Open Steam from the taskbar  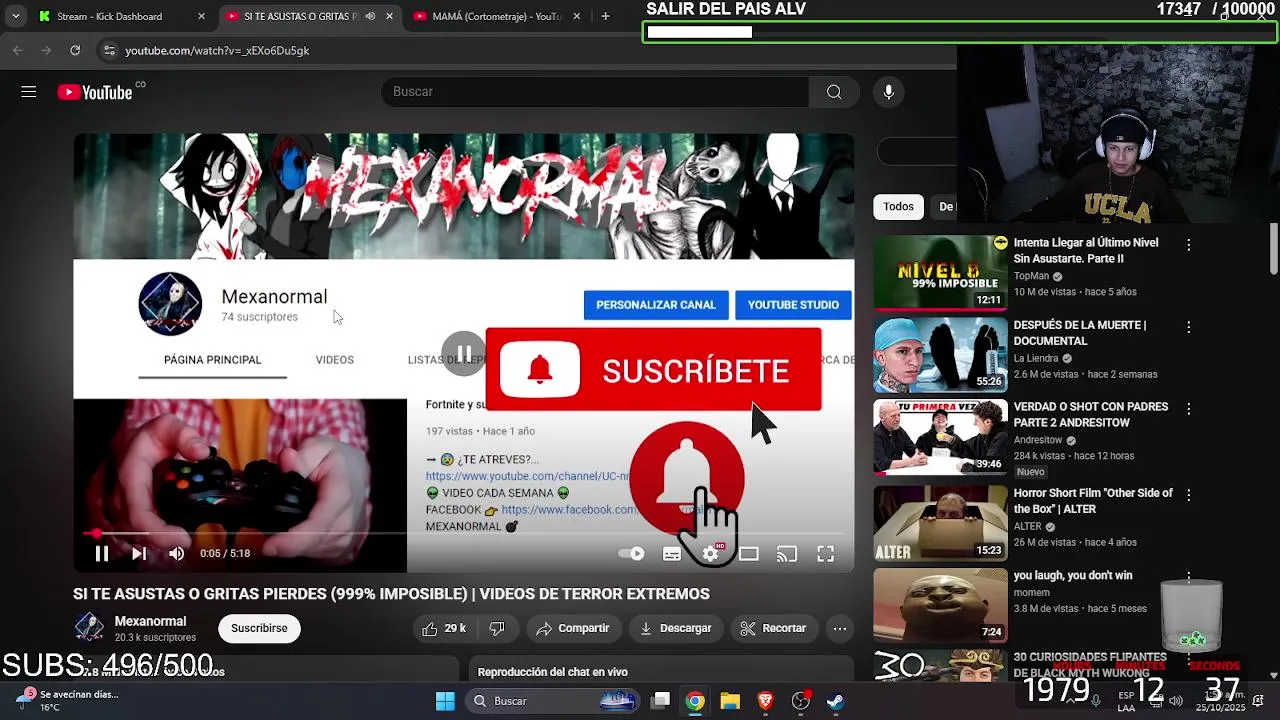click(x=835, y=701)
